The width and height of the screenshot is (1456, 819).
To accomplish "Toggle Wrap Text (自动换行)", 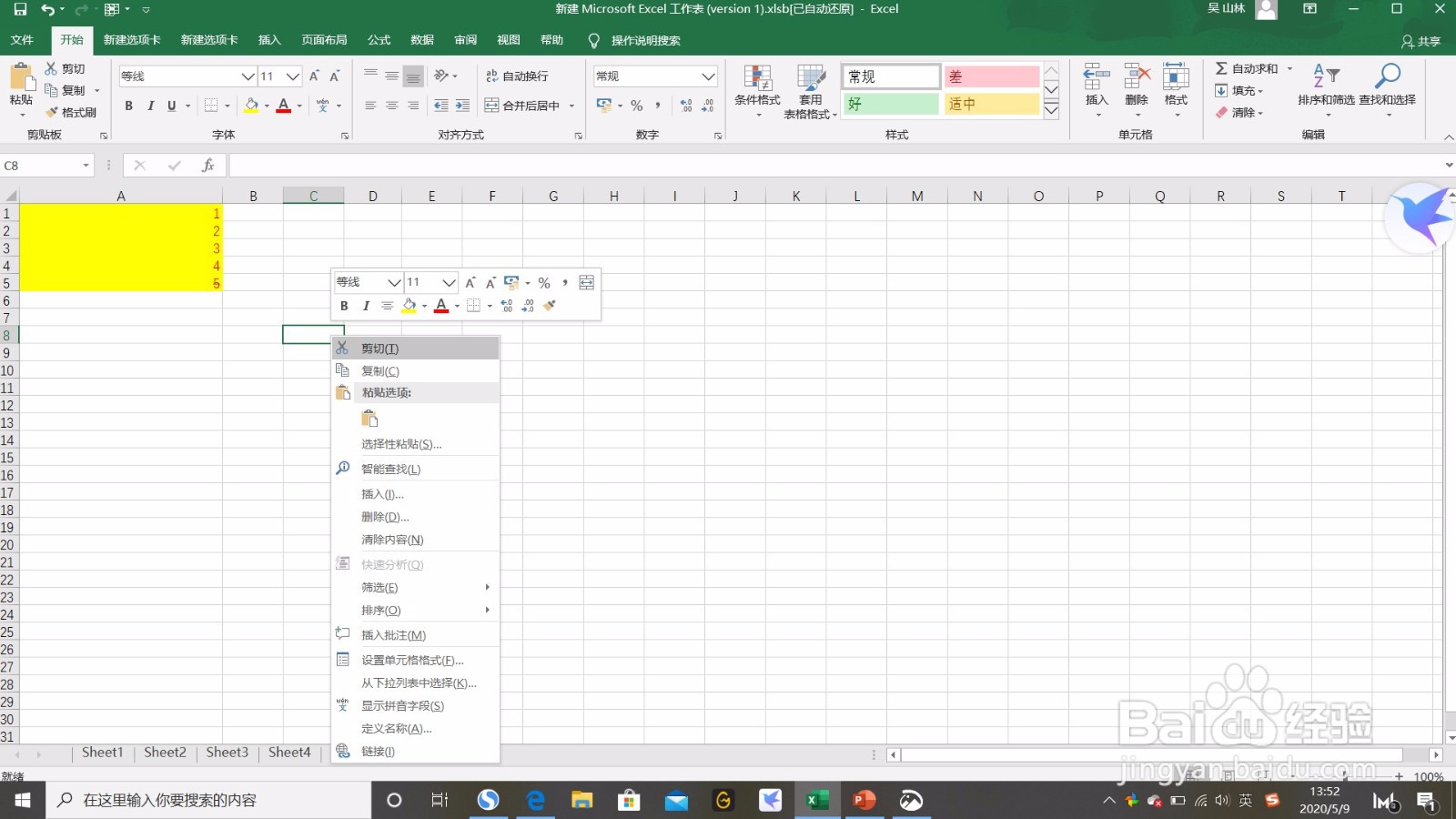I will tap(517, 76).
